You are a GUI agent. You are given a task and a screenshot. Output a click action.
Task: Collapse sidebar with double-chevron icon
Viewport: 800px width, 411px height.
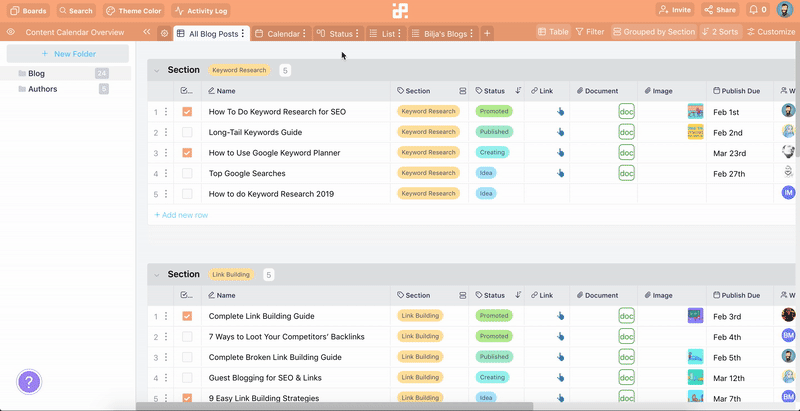(146, 32)
